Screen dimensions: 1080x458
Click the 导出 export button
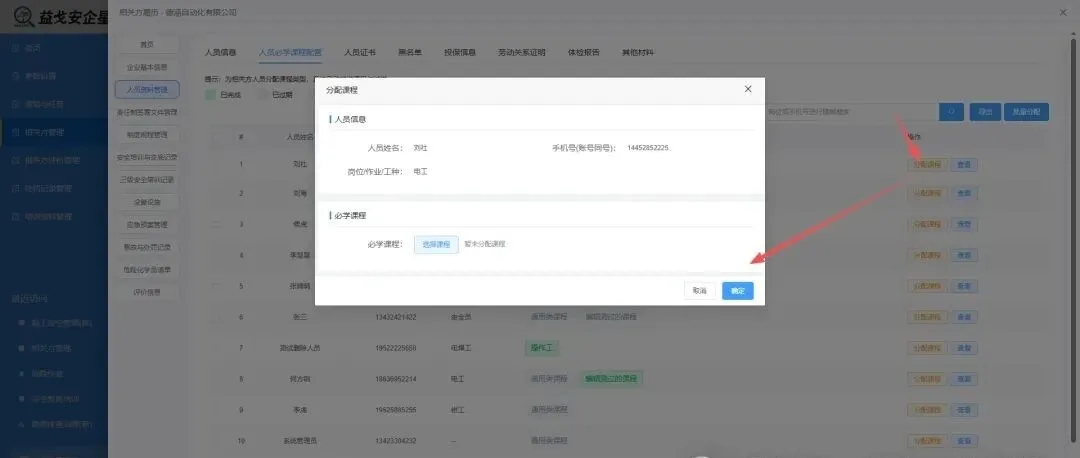985,112
